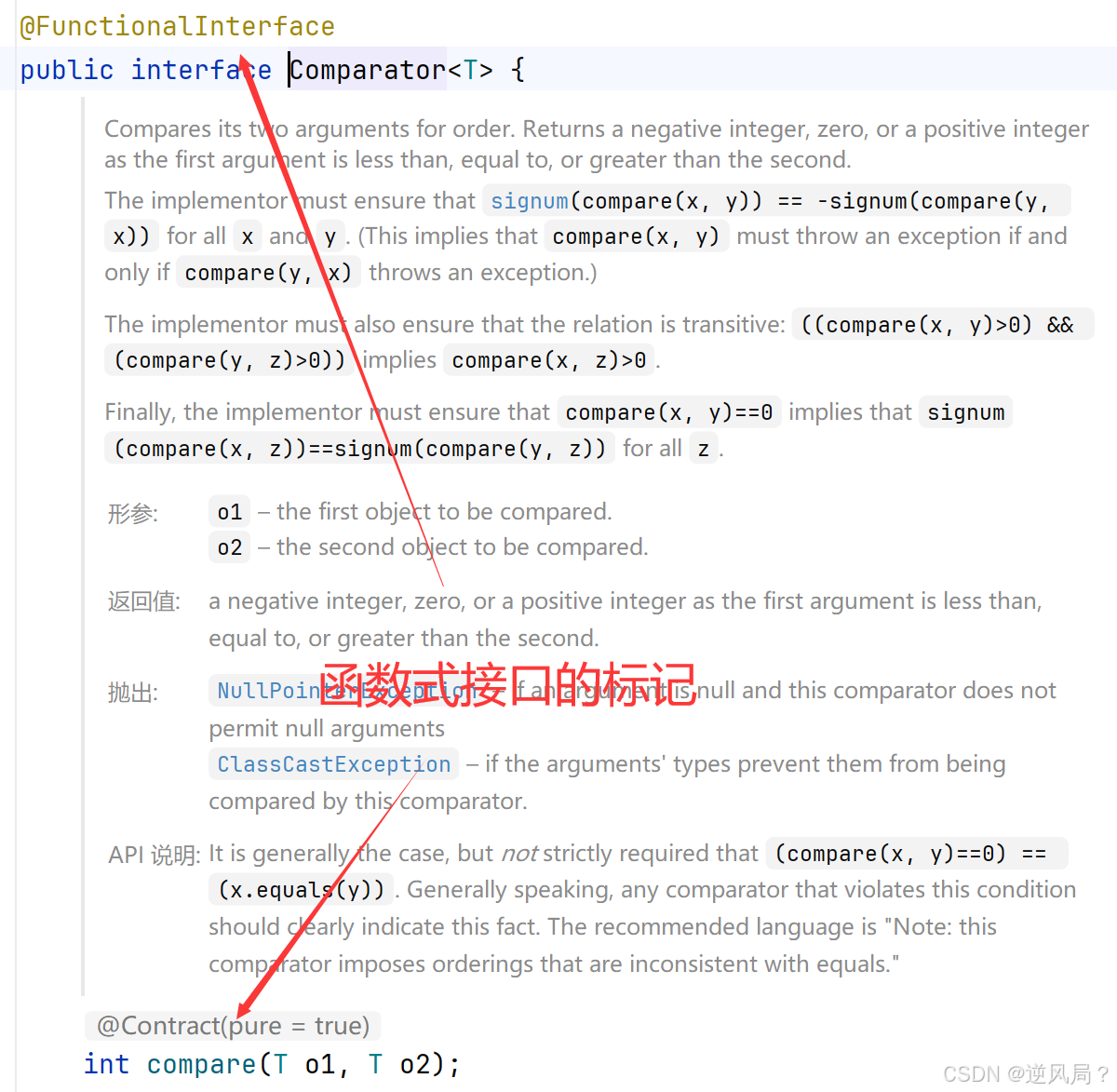Screen dimensions: 1117x1092
Task: Open the ClassCastException class reference
Action: pos(332,763)
